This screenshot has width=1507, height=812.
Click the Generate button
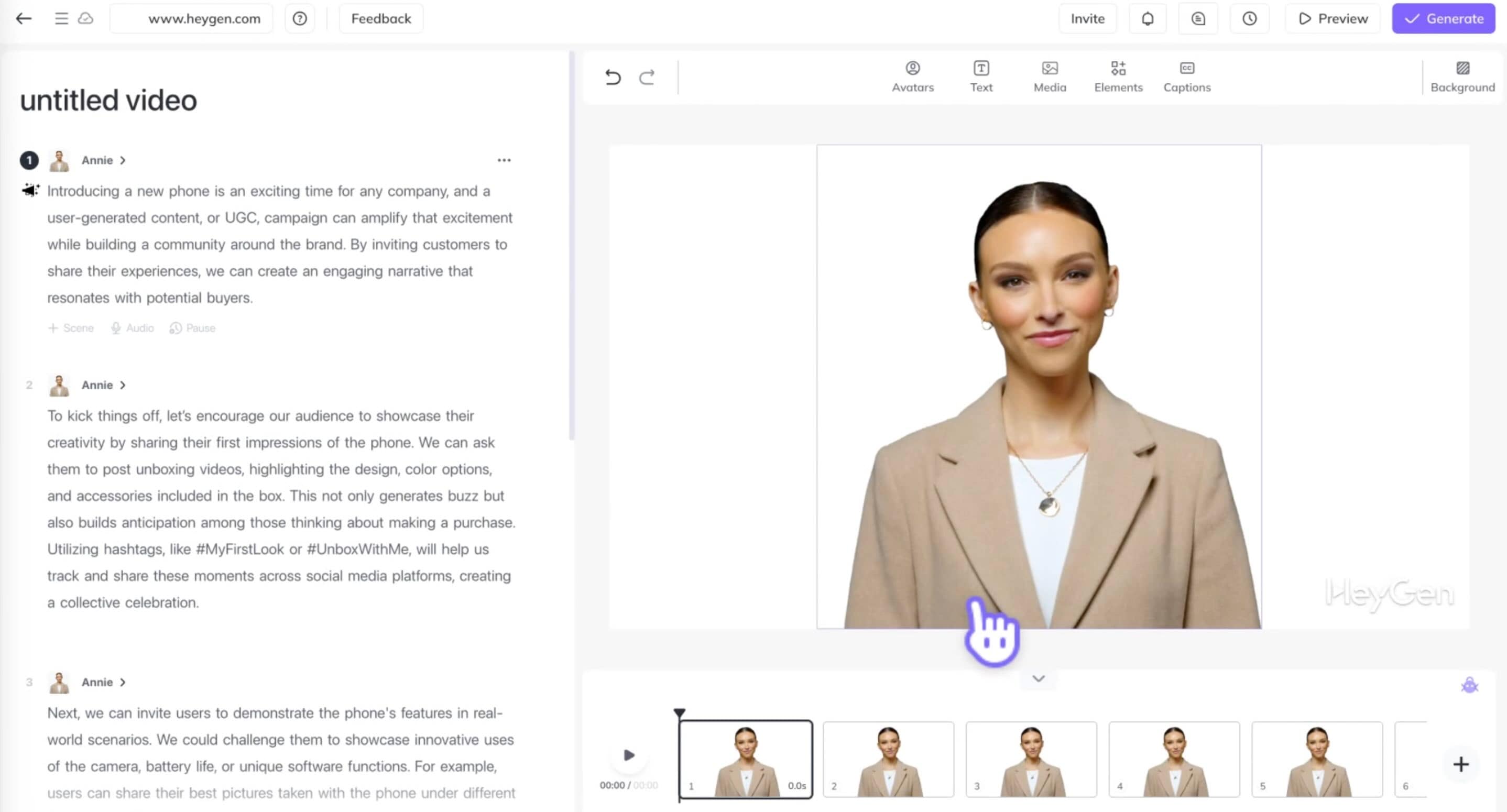1443,18
